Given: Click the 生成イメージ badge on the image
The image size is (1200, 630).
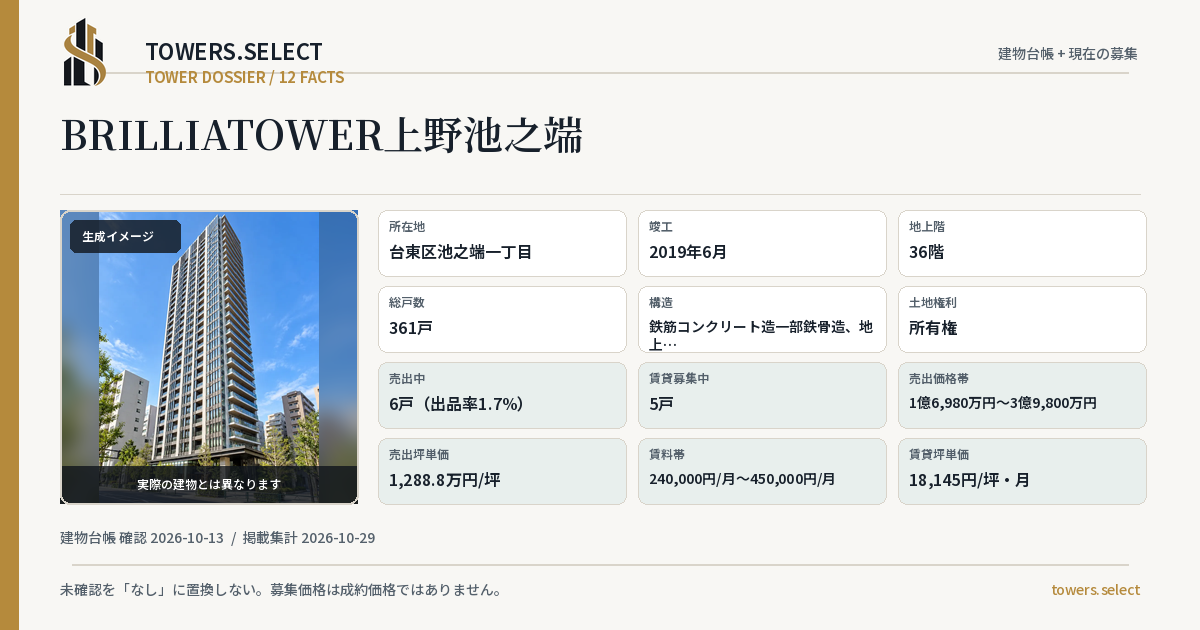Looking at the screenshot, I should point(125,237).
